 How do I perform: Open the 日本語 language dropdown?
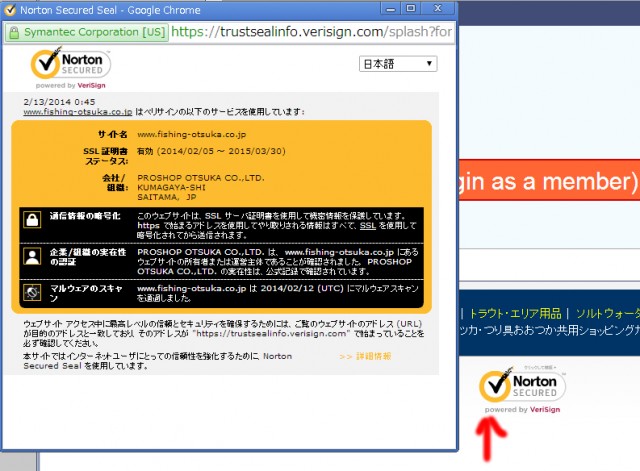pos(398,64)
